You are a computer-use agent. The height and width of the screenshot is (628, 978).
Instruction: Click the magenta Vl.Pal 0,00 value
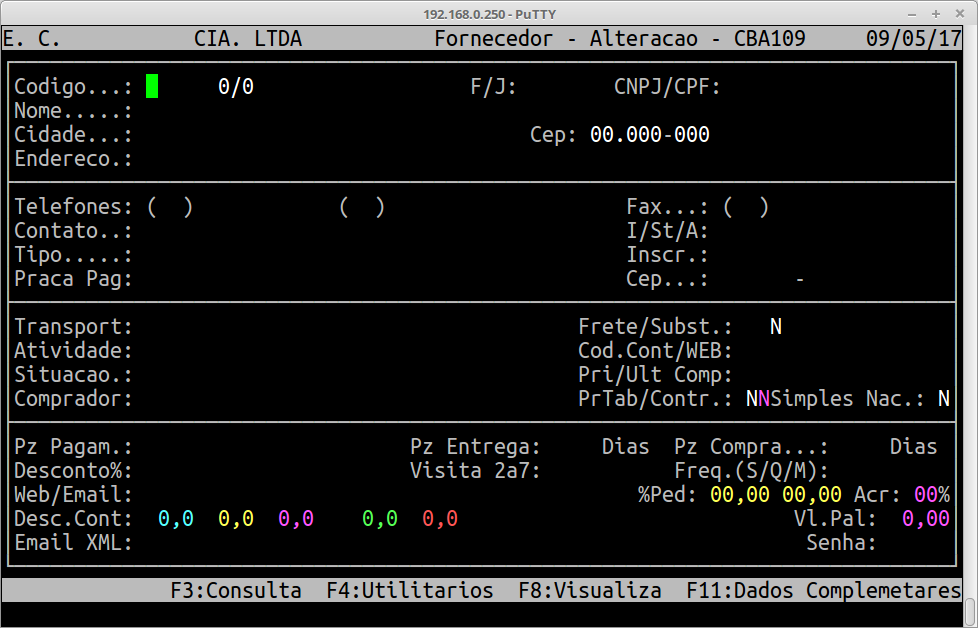925,519
